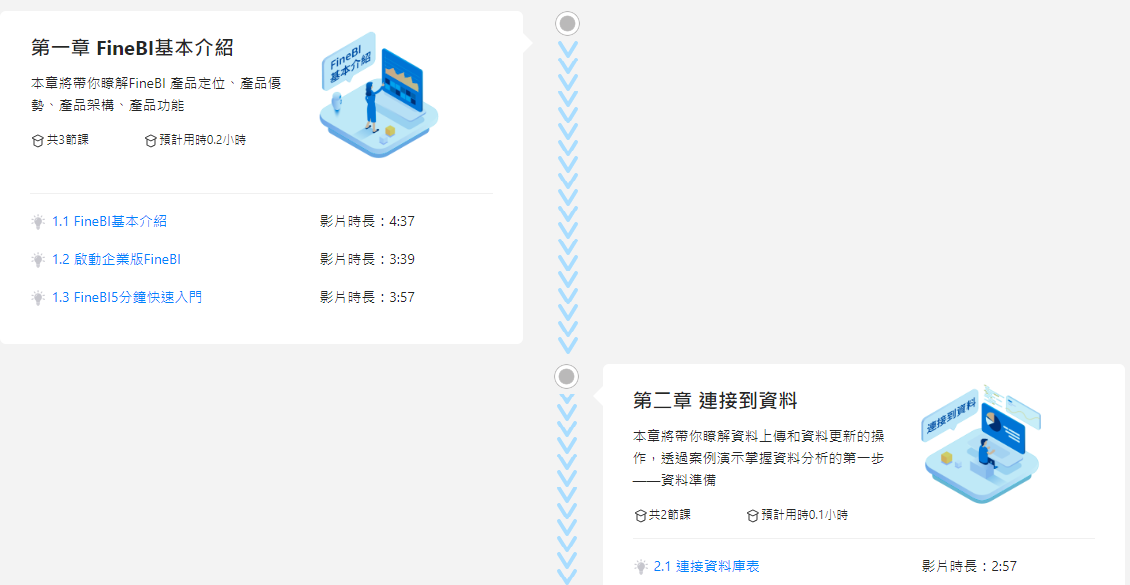Click the heading 第一章 FineBI基本介紹
The image size is (1130, 585).
133,48
